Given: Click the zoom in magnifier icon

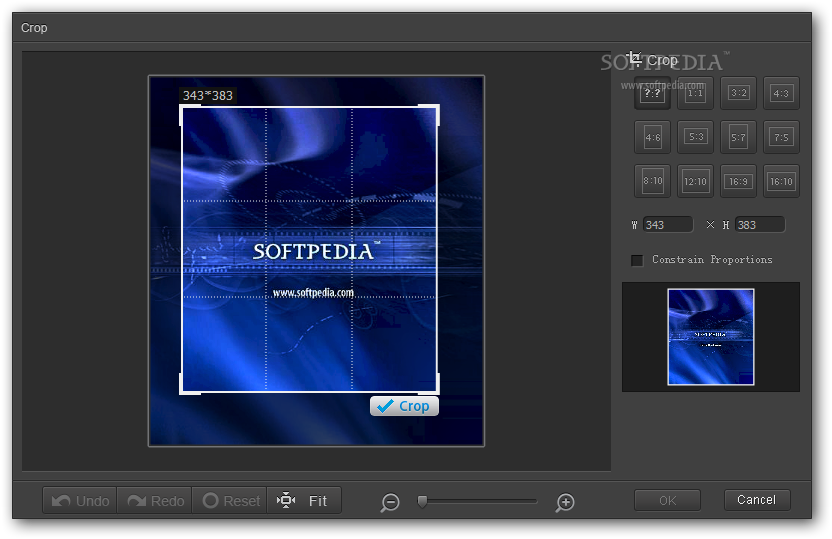Looking at the screenshot, I should (565, 502).
